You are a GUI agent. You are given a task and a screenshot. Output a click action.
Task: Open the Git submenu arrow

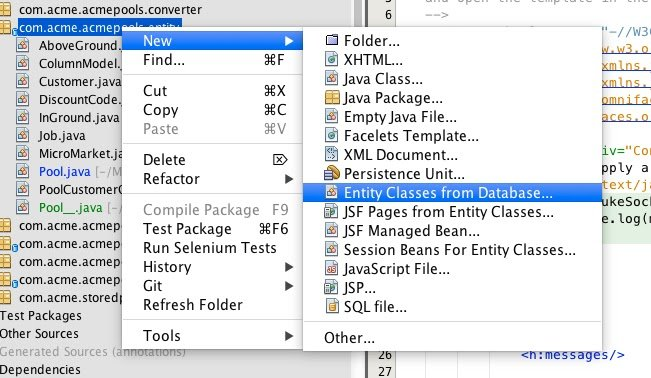[289, 286]
